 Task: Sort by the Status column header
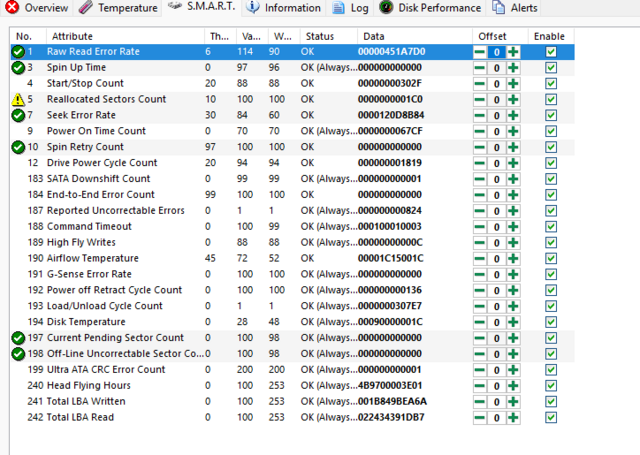pos(329,36)
